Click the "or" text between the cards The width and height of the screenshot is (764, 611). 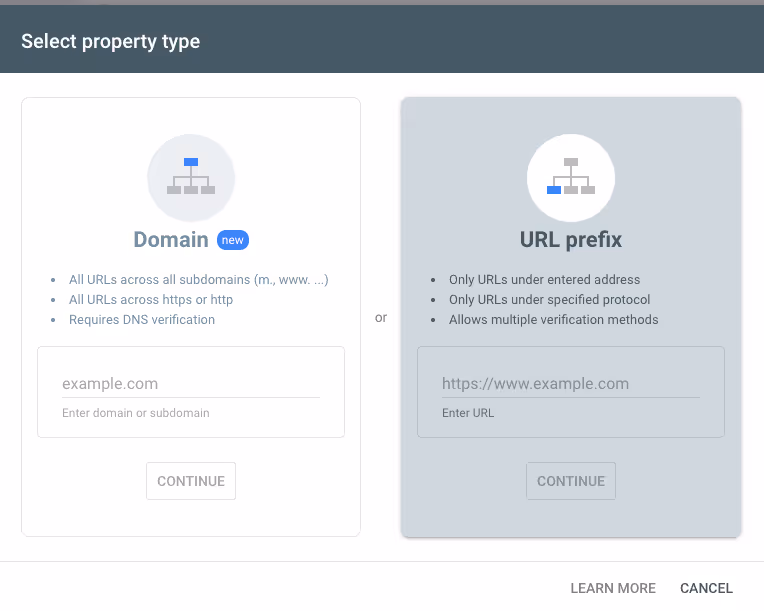click(x=381, y=318)
